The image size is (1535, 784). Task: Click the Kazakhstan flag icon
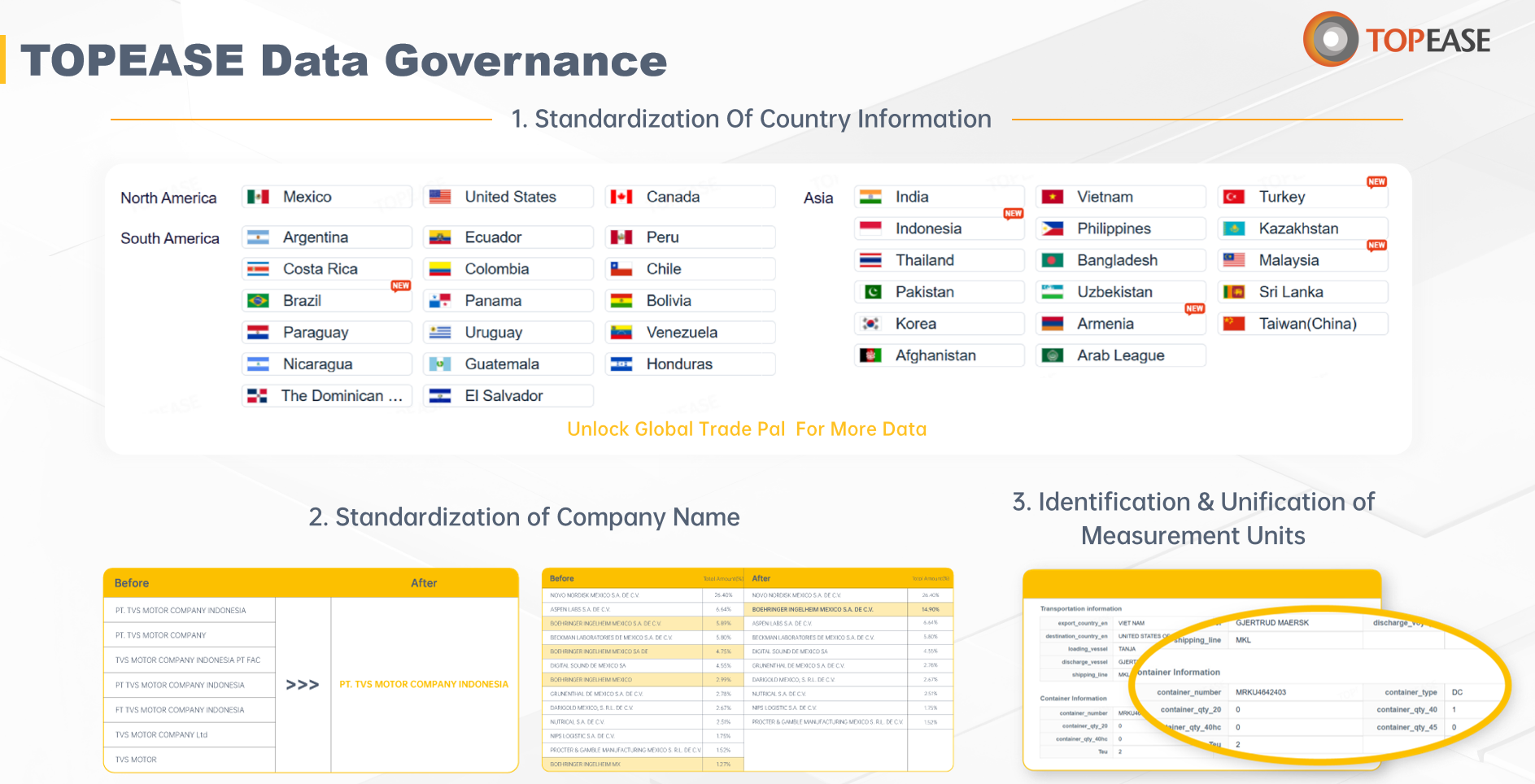(1234, 229)
